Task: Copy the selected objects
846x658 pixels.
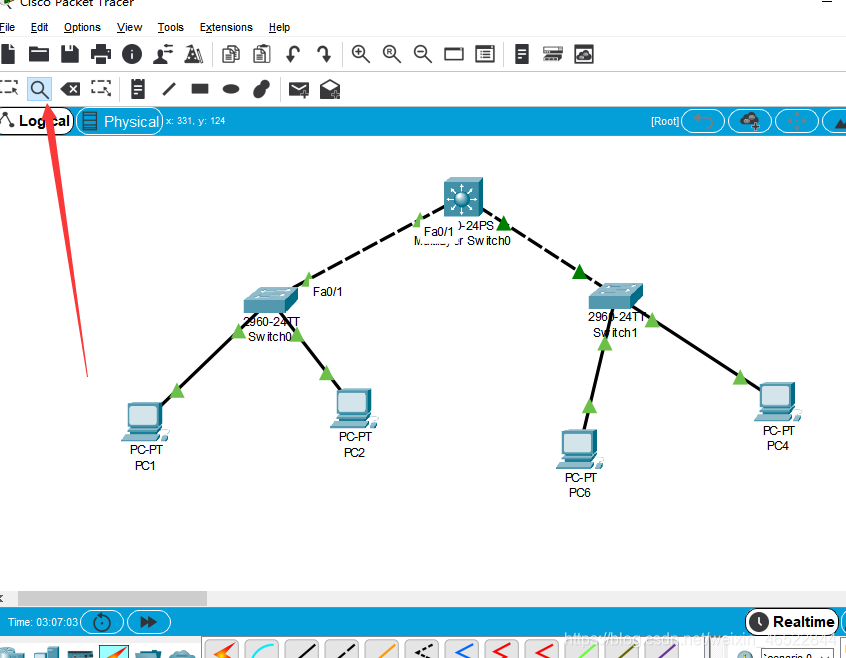Action: (231, 54)
